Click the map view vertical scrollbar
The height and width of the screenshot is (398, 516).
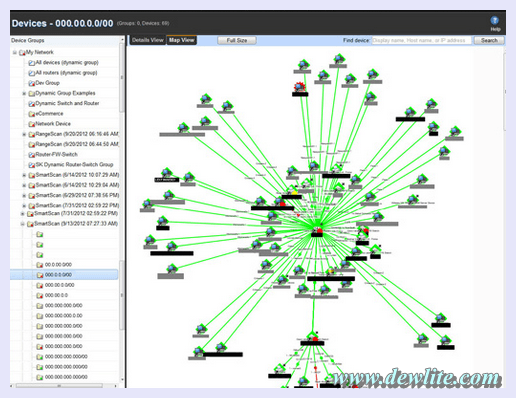click(x=505, y=91)
